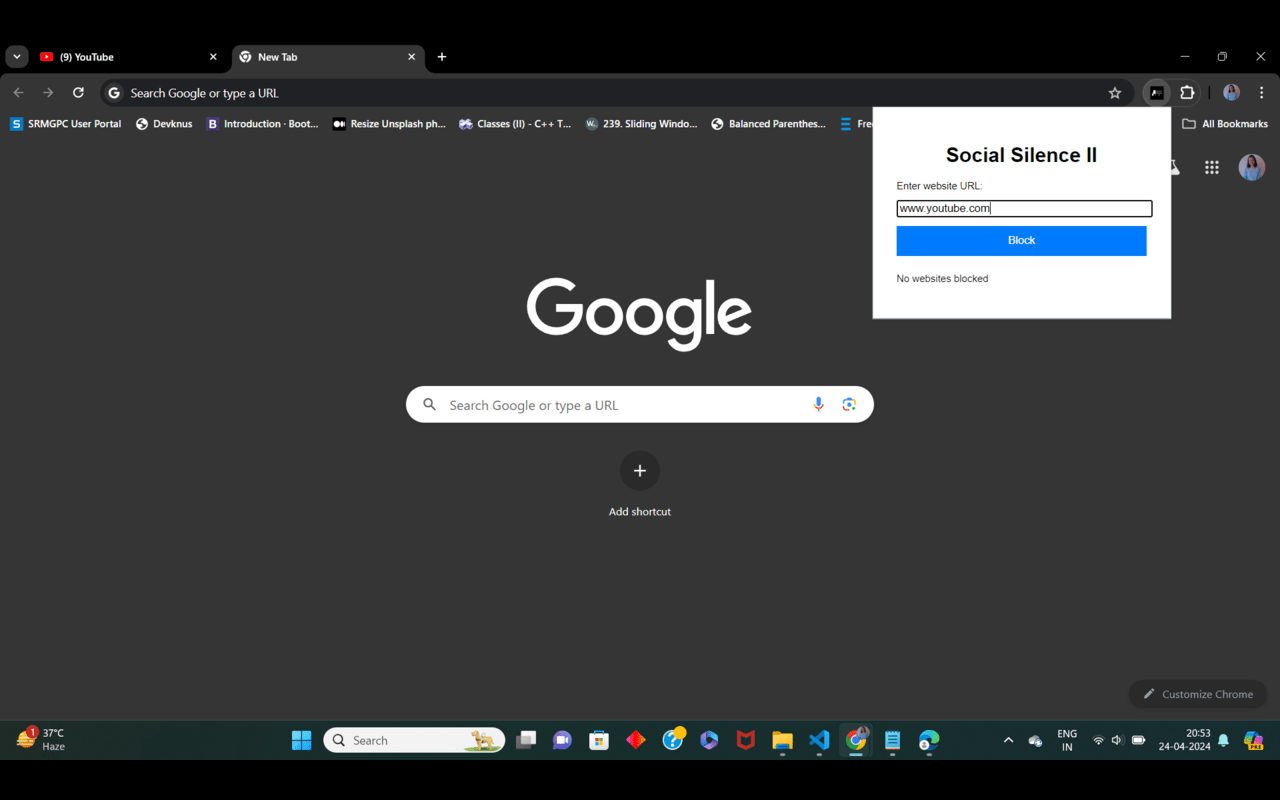Click the Social Silence extension toolbar icon
The width and height of the screenshot is (1280, 800).
(1156, 93)
